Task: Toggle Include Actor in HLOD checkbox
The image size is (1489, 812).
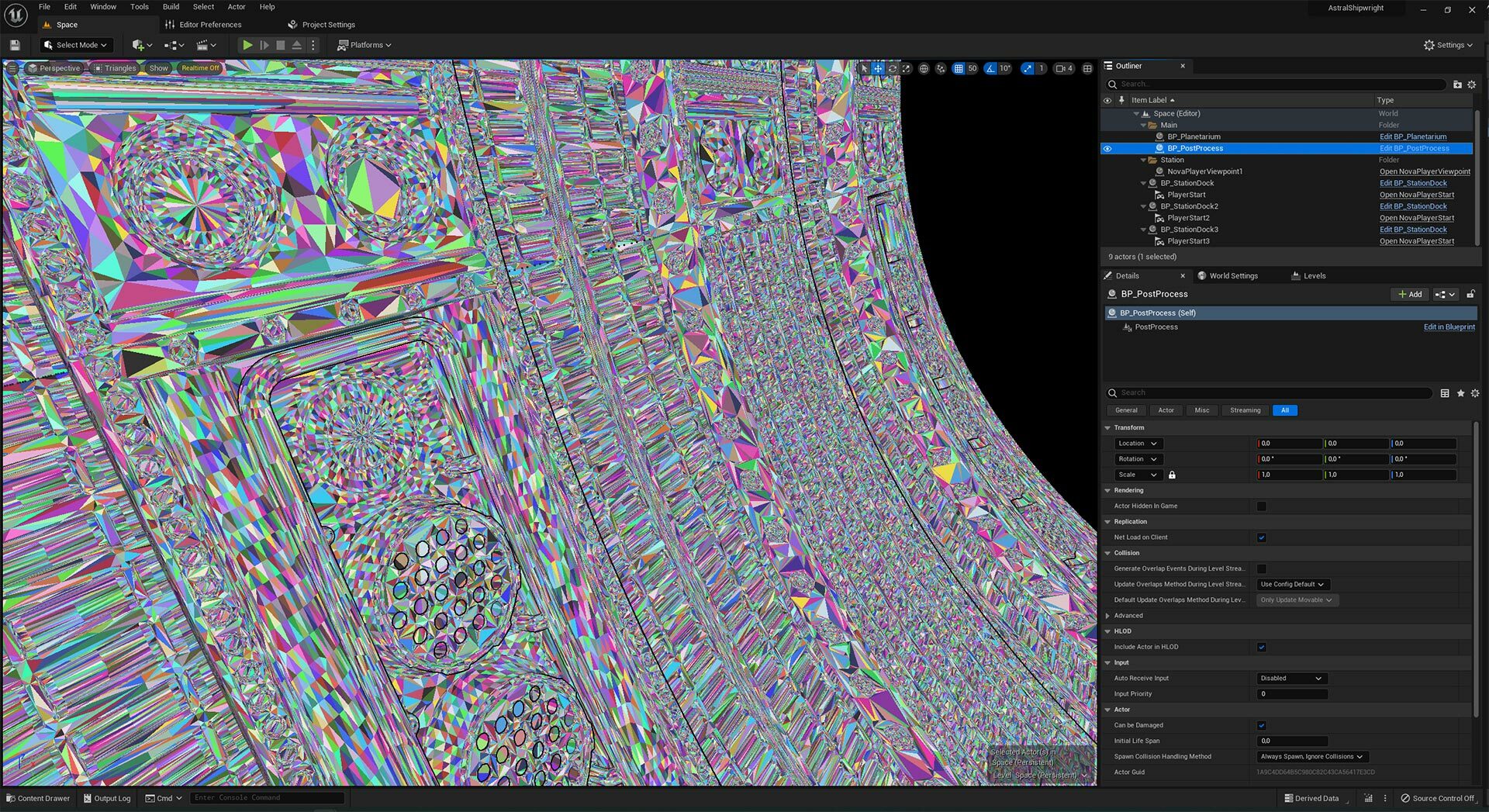Action: pos(1262,648)
